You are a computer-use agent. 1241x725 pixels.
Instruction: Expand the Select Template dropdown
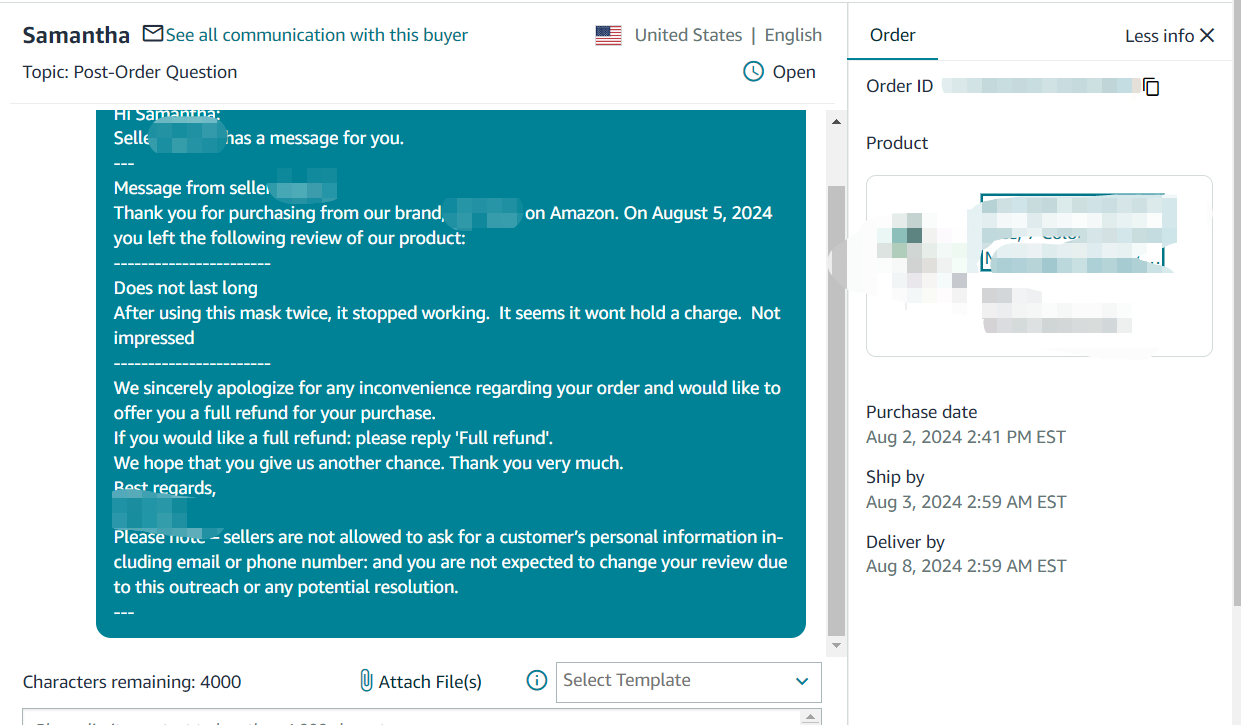688,681
